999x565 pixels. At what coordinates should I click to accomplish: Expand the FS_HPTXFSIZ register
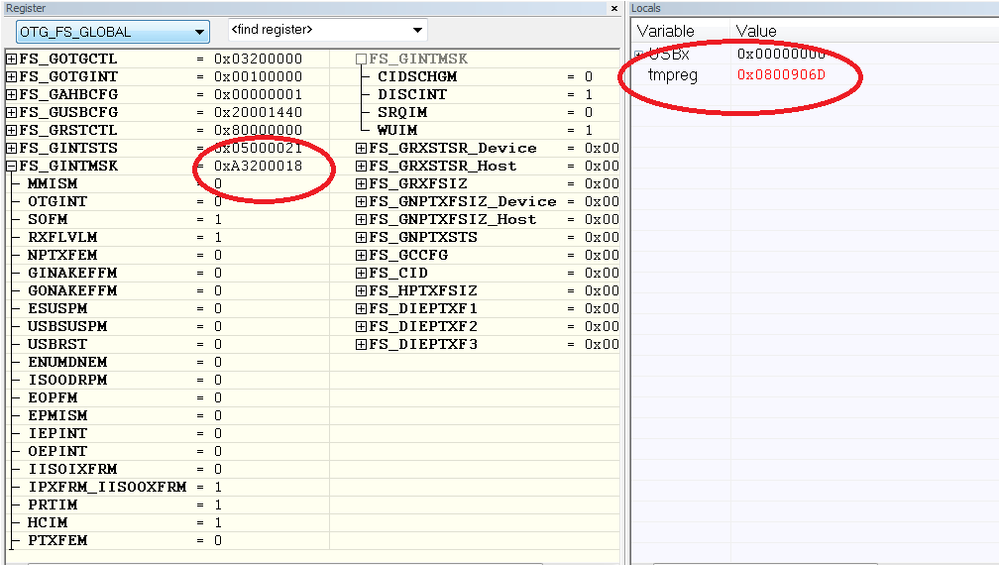click(361, 290)
